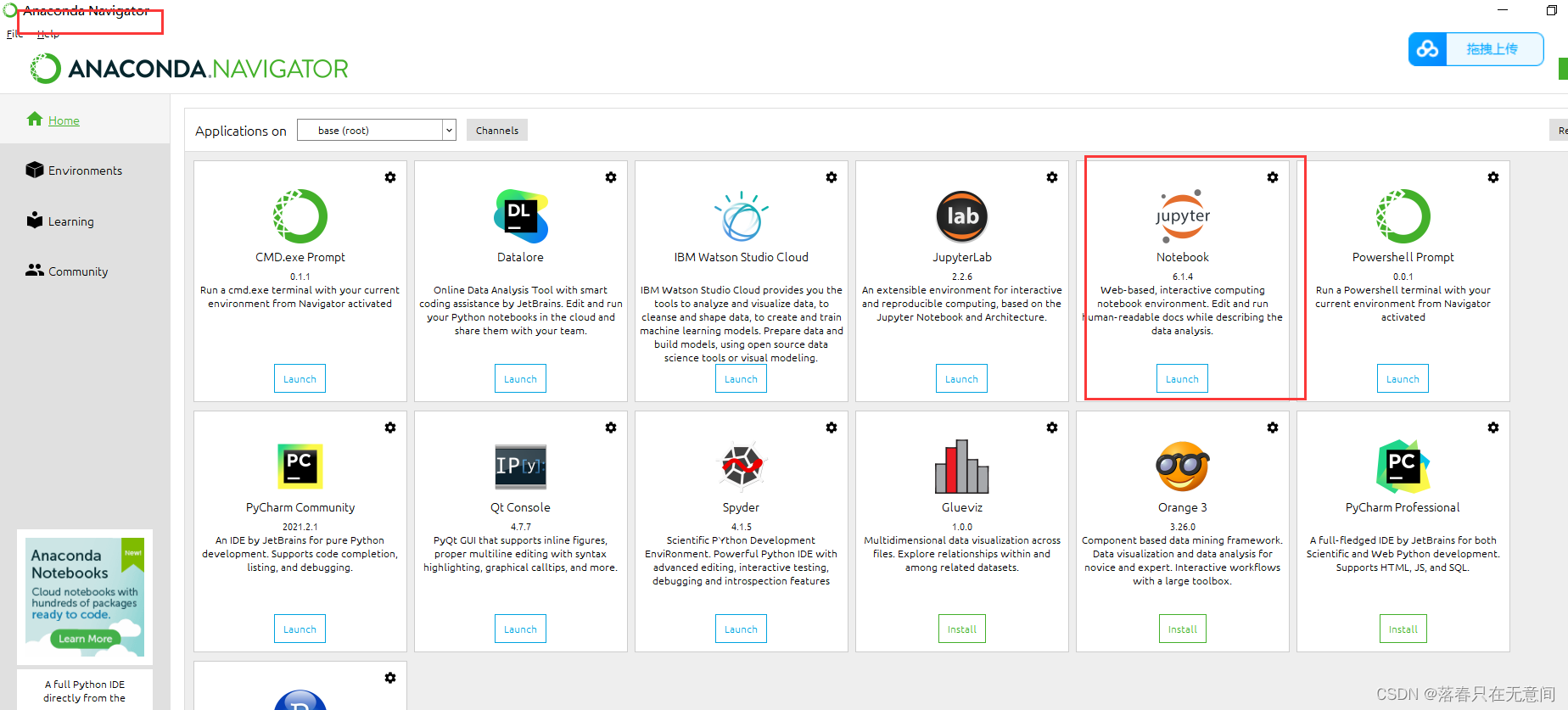Open PyCharm Community card settings gear
The image size is (1568, 710).
[x=390, y=428]
